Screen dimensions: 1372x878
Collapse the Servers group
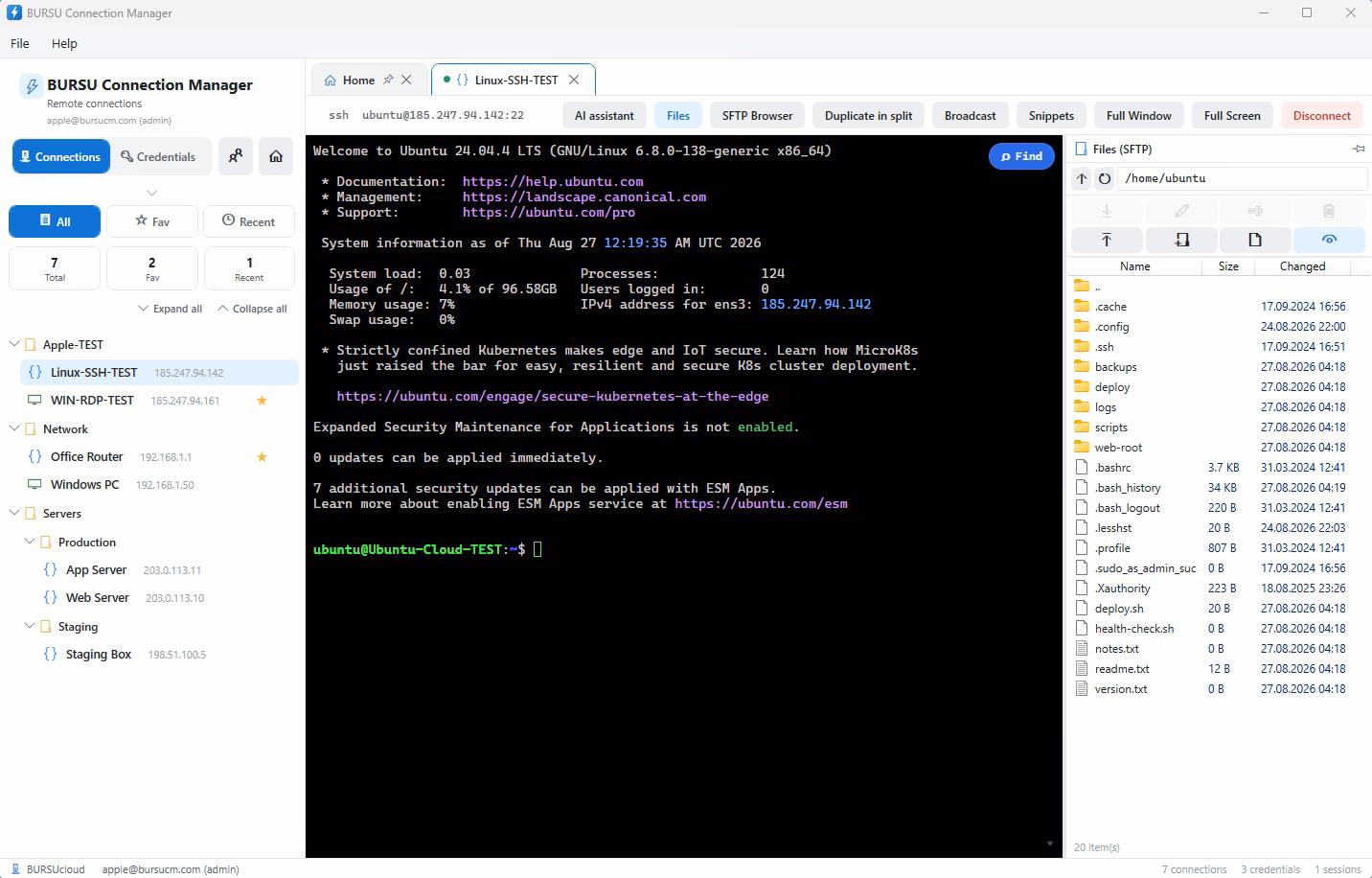point(14,513)
